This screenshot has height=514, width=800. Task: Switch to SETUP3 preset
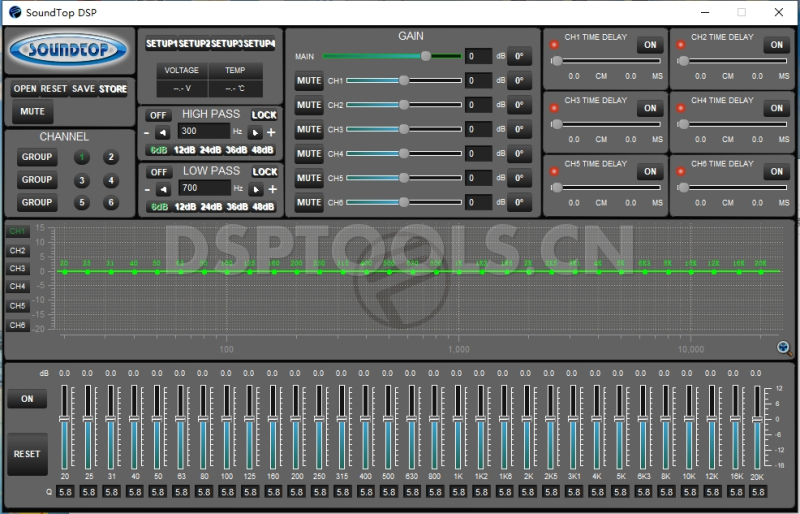pos(227,43)
